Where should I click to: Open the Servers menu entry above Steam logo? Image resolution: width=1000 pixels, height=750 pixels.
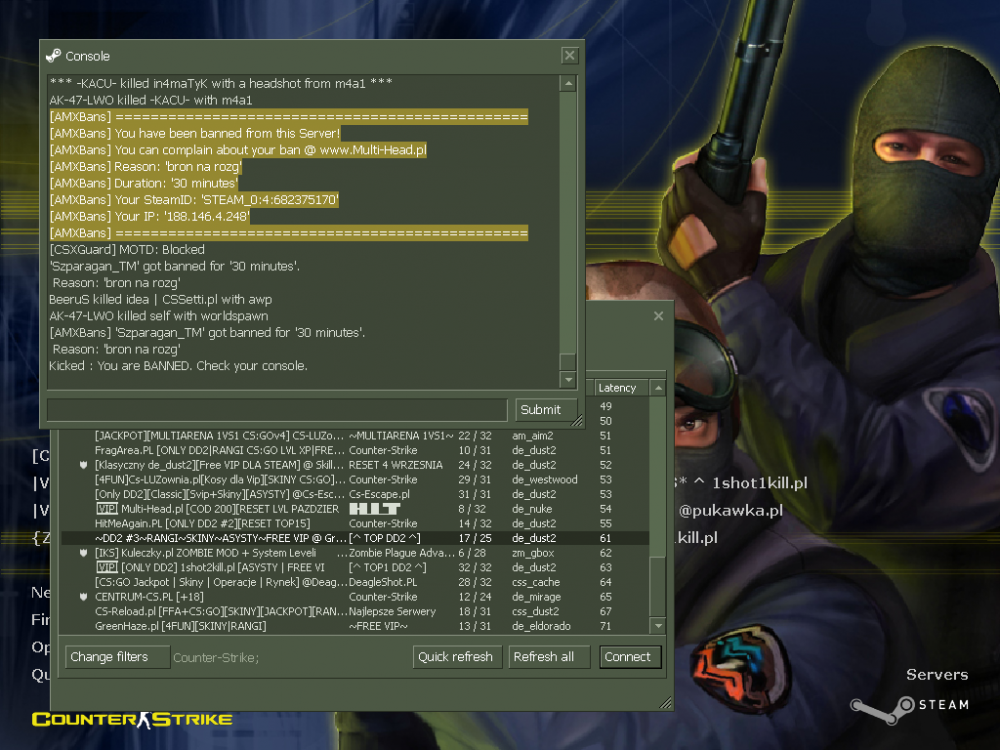click(937, 675)
